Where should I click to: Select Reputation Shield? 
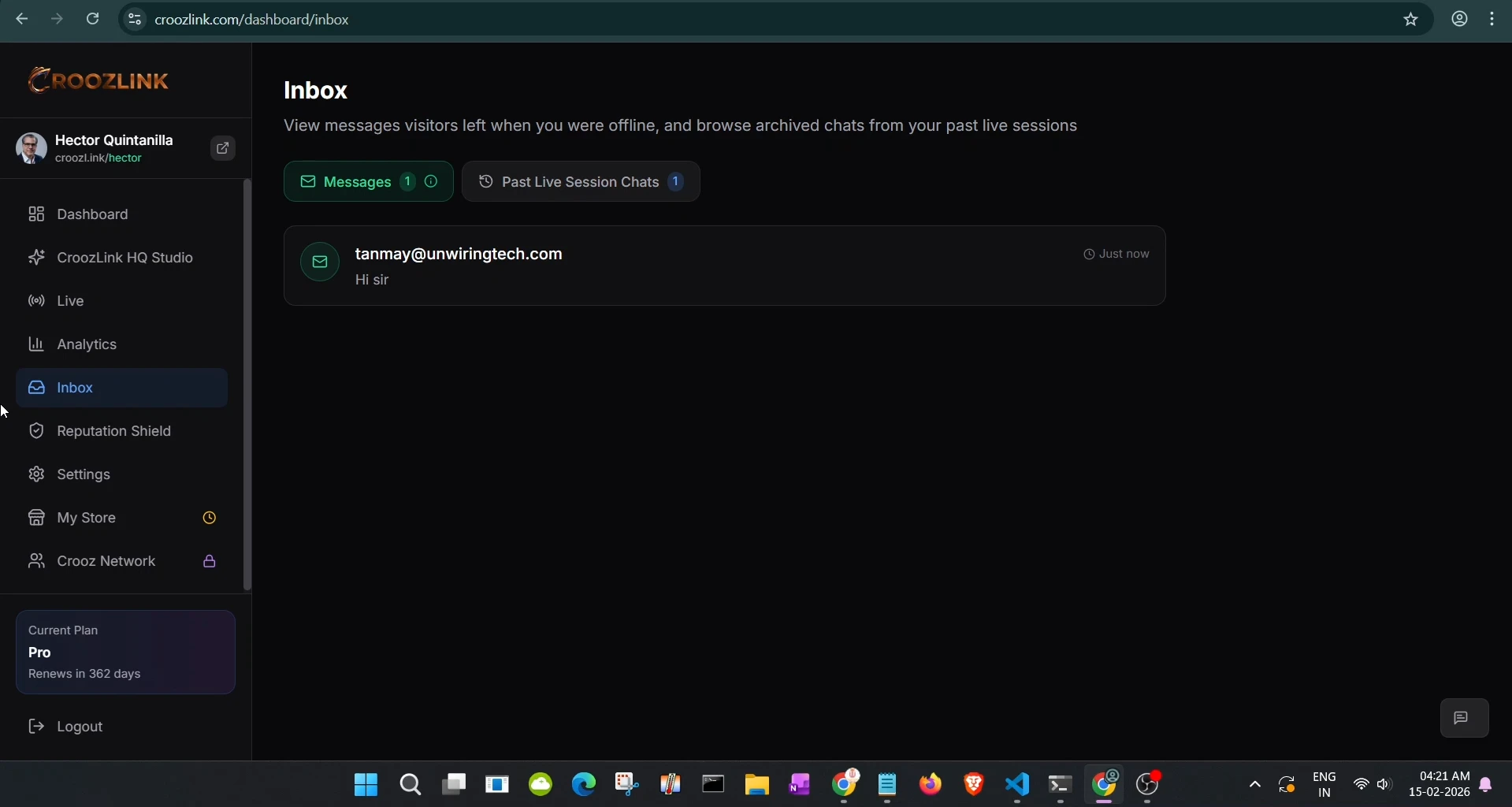point(113,430)
